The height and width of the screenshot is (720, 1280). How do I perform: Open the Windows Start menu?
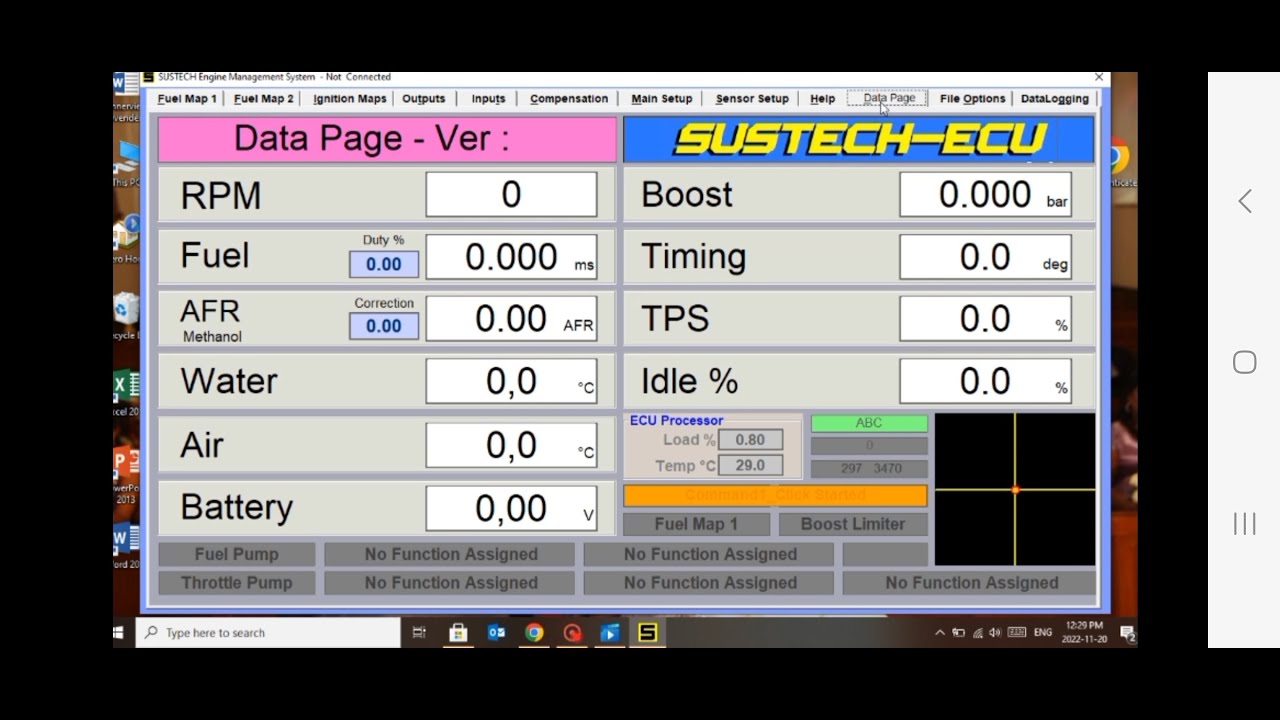pos(119,633)
